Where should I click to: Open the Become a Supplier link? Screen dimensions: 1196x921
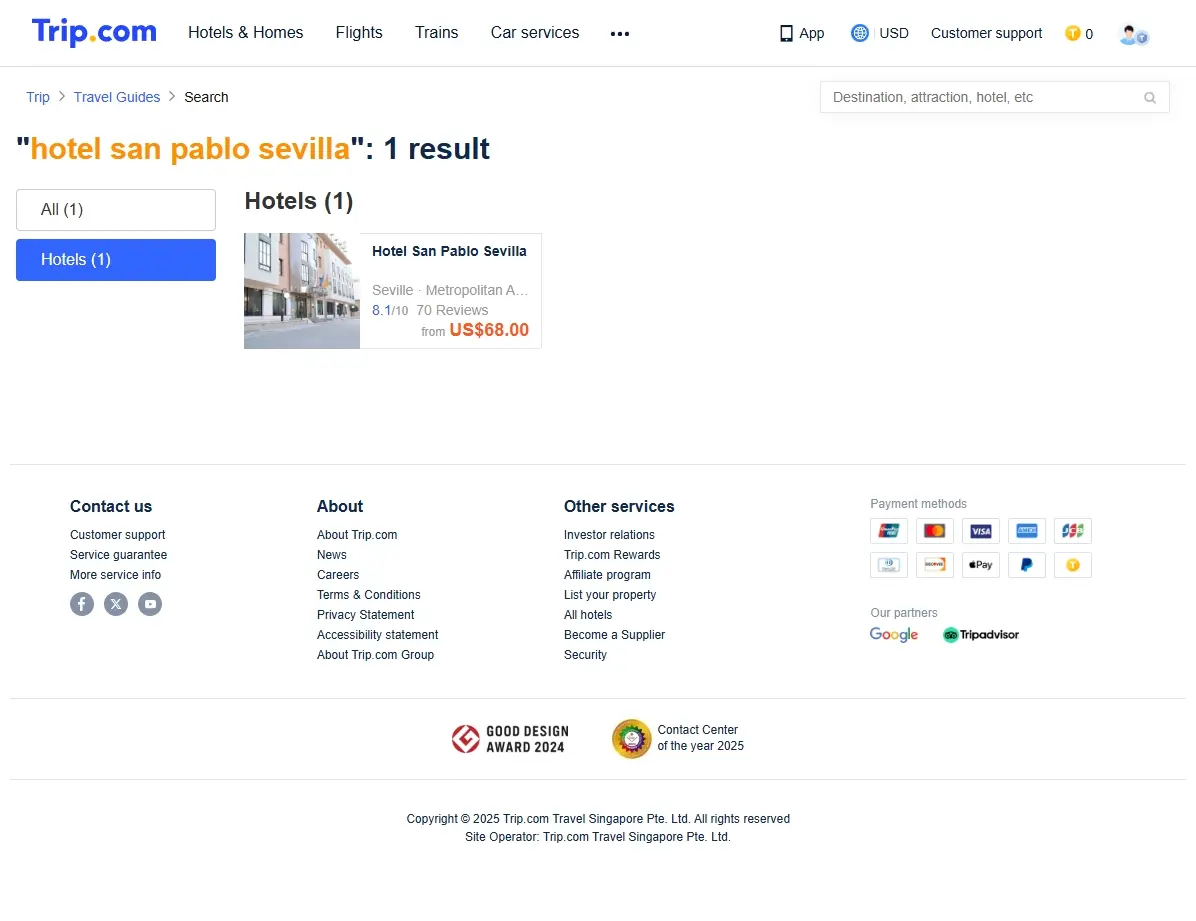(614, 635)
